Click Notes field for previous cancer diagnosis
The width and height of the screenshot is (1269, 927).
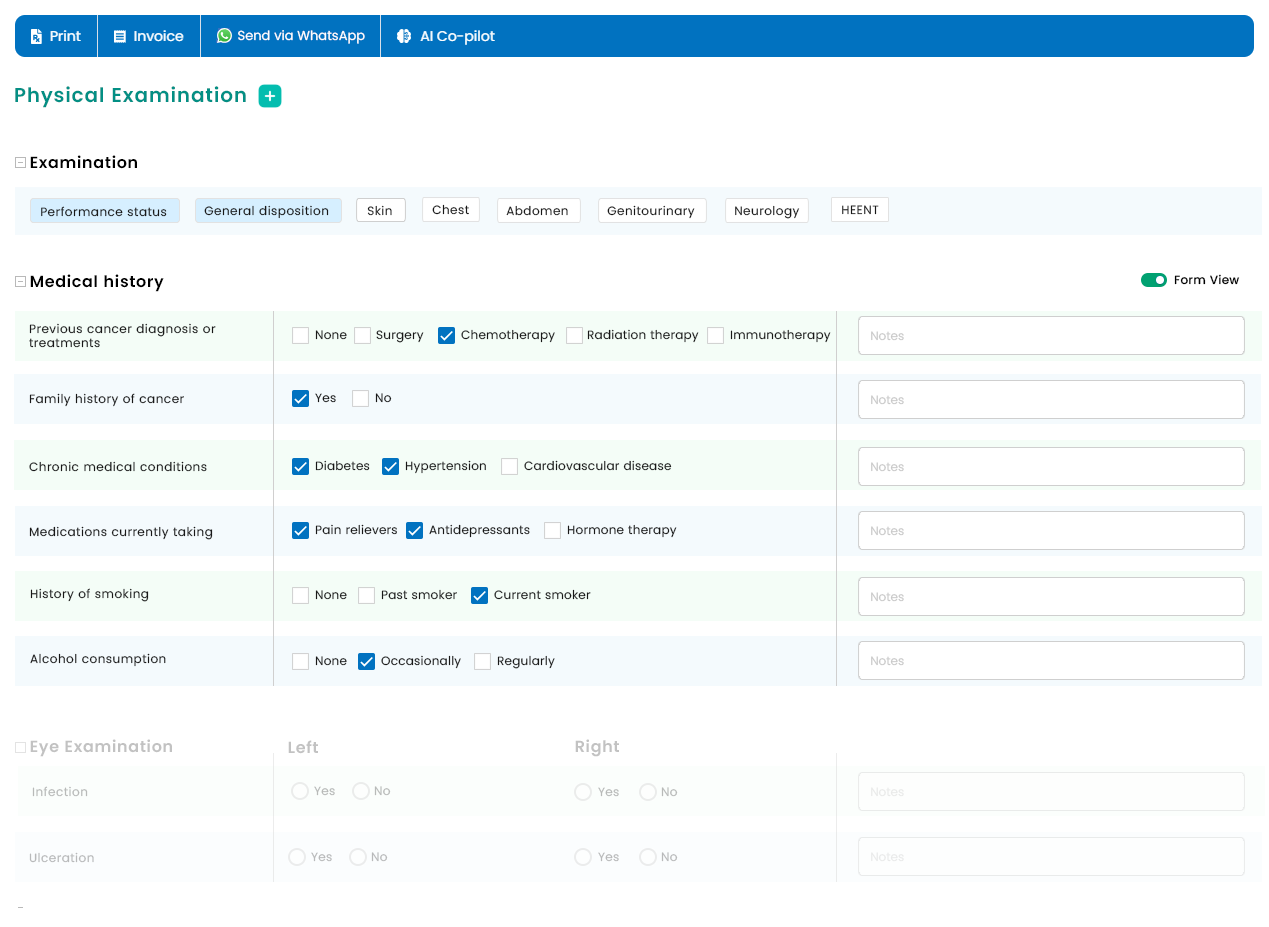click(1051, 336)
